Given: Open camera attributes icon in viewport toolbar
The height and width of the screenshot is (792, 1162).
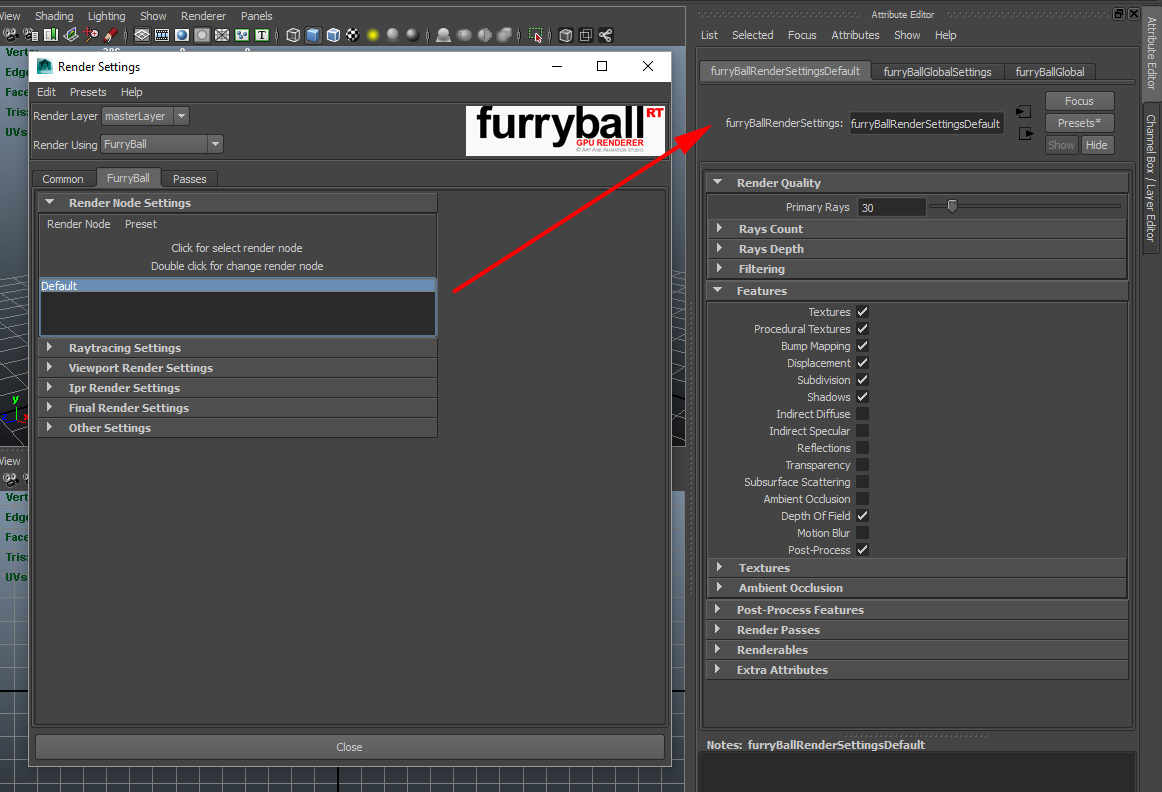Looking at the screenshot, I should (31, 35).
